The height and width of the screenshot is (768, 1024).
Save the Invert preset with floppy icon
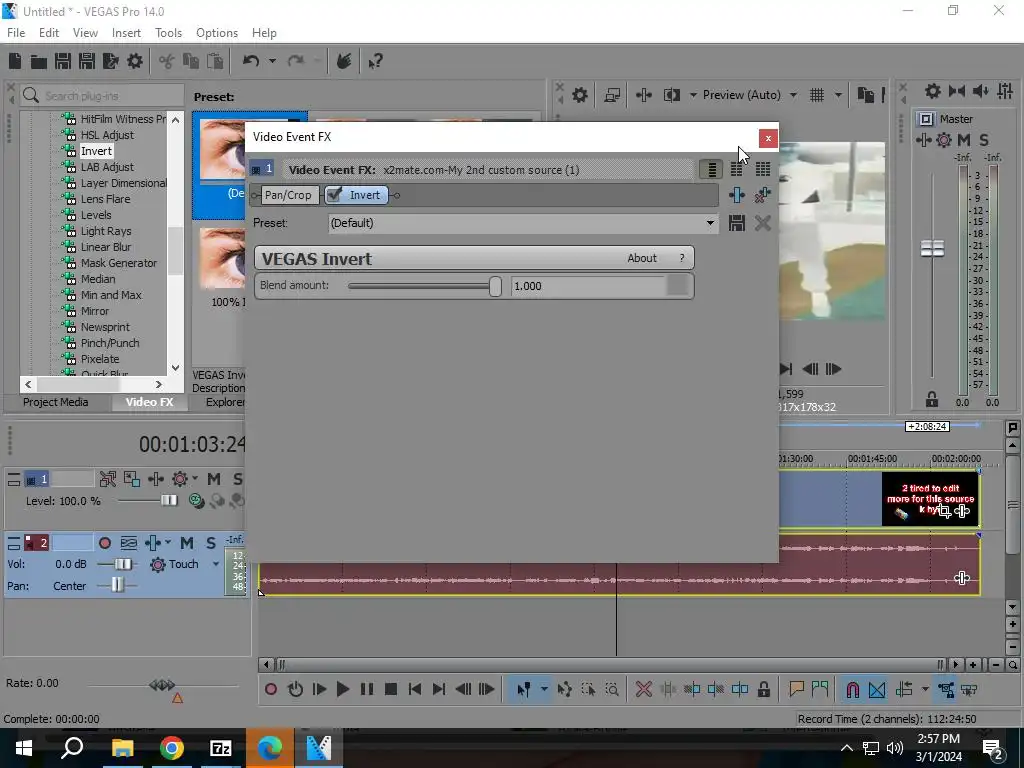737,223
